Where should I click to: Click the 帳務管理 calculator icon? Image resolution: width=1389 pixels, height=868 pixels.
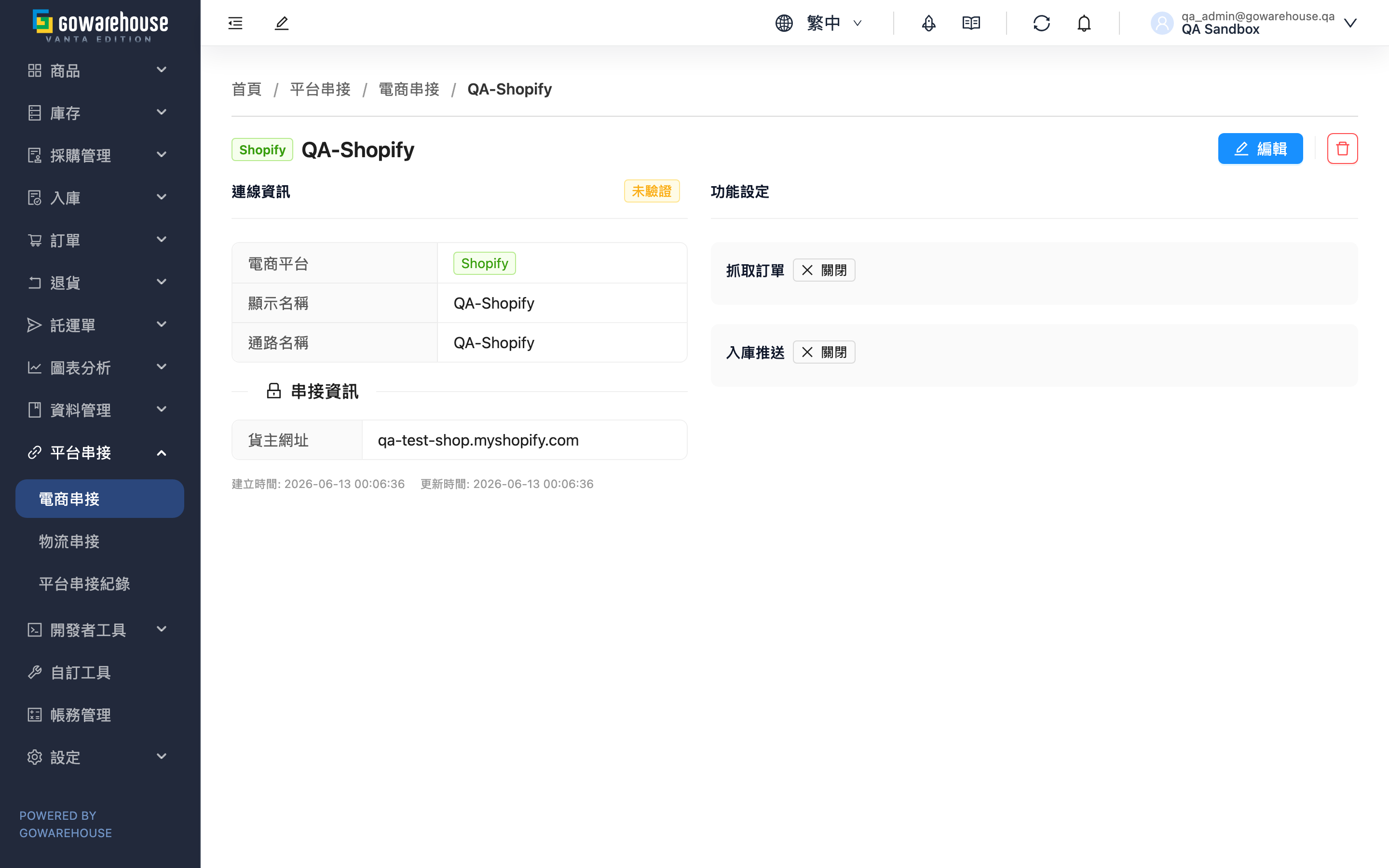[34, 715]
